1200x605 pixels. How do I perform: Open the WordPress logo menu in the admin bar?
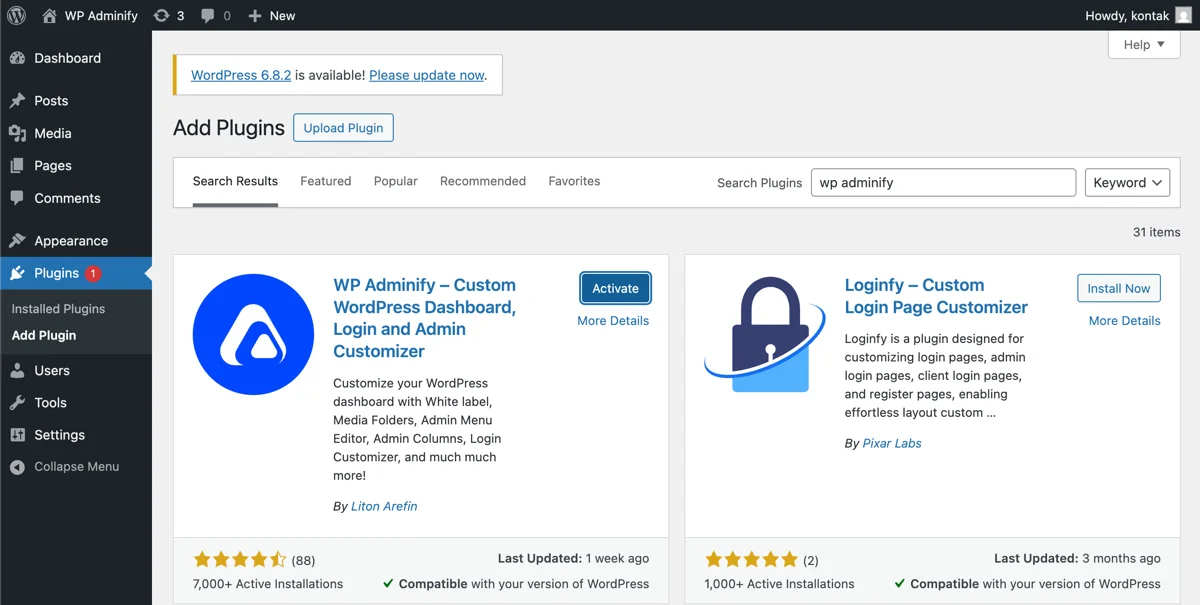click(16, 15)
